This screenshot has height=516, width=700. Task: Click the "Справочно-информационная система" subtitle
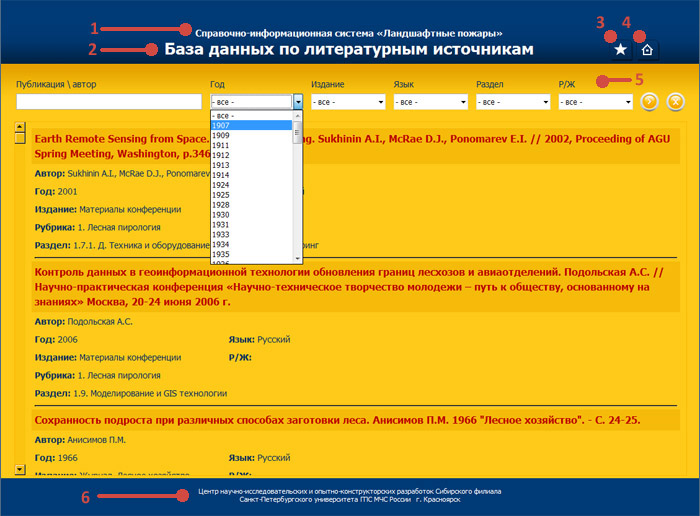(x=349, y=33)
